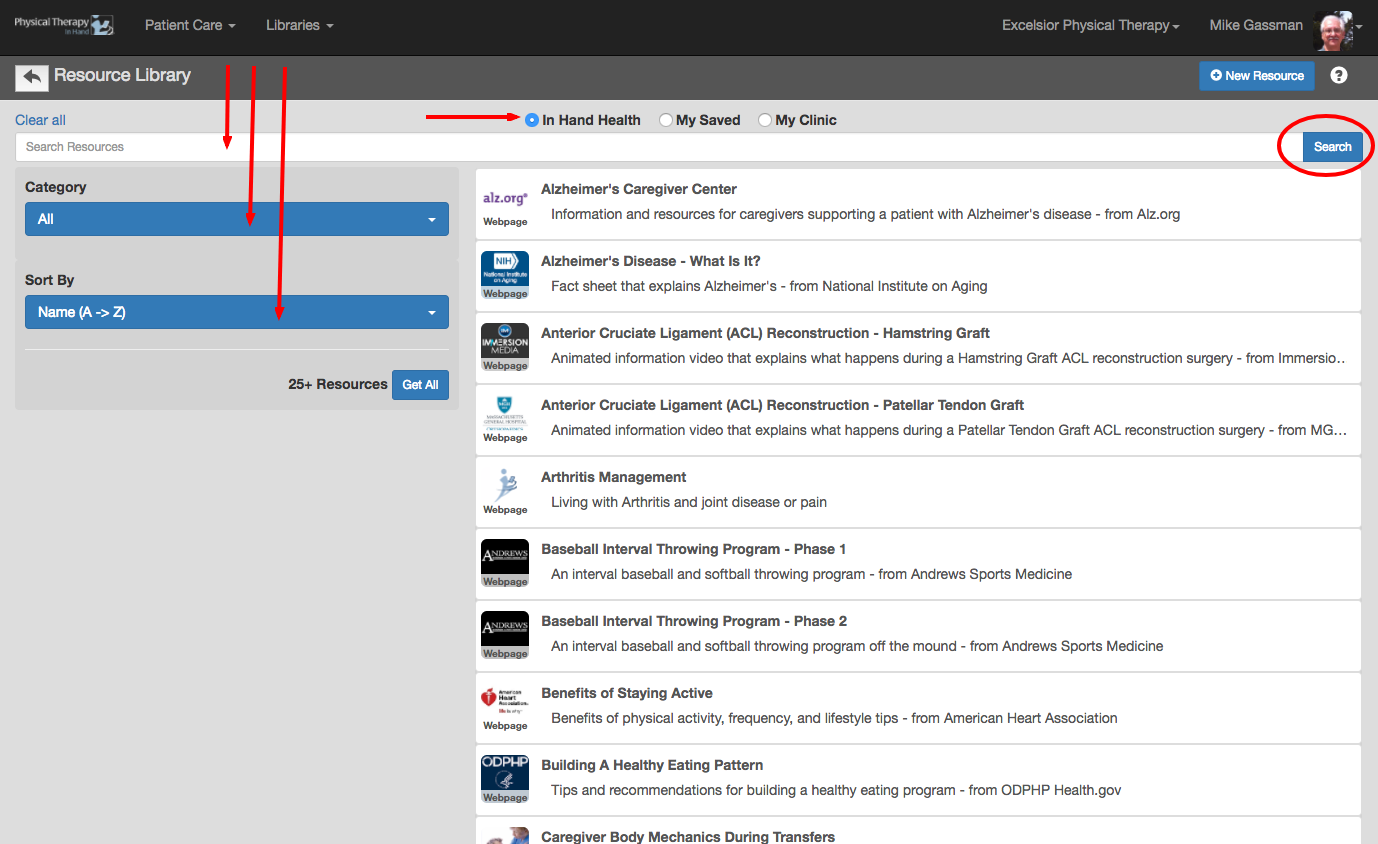Expand the Excelsior Physical Therapy clinic dropdown

pos(1090,25)
